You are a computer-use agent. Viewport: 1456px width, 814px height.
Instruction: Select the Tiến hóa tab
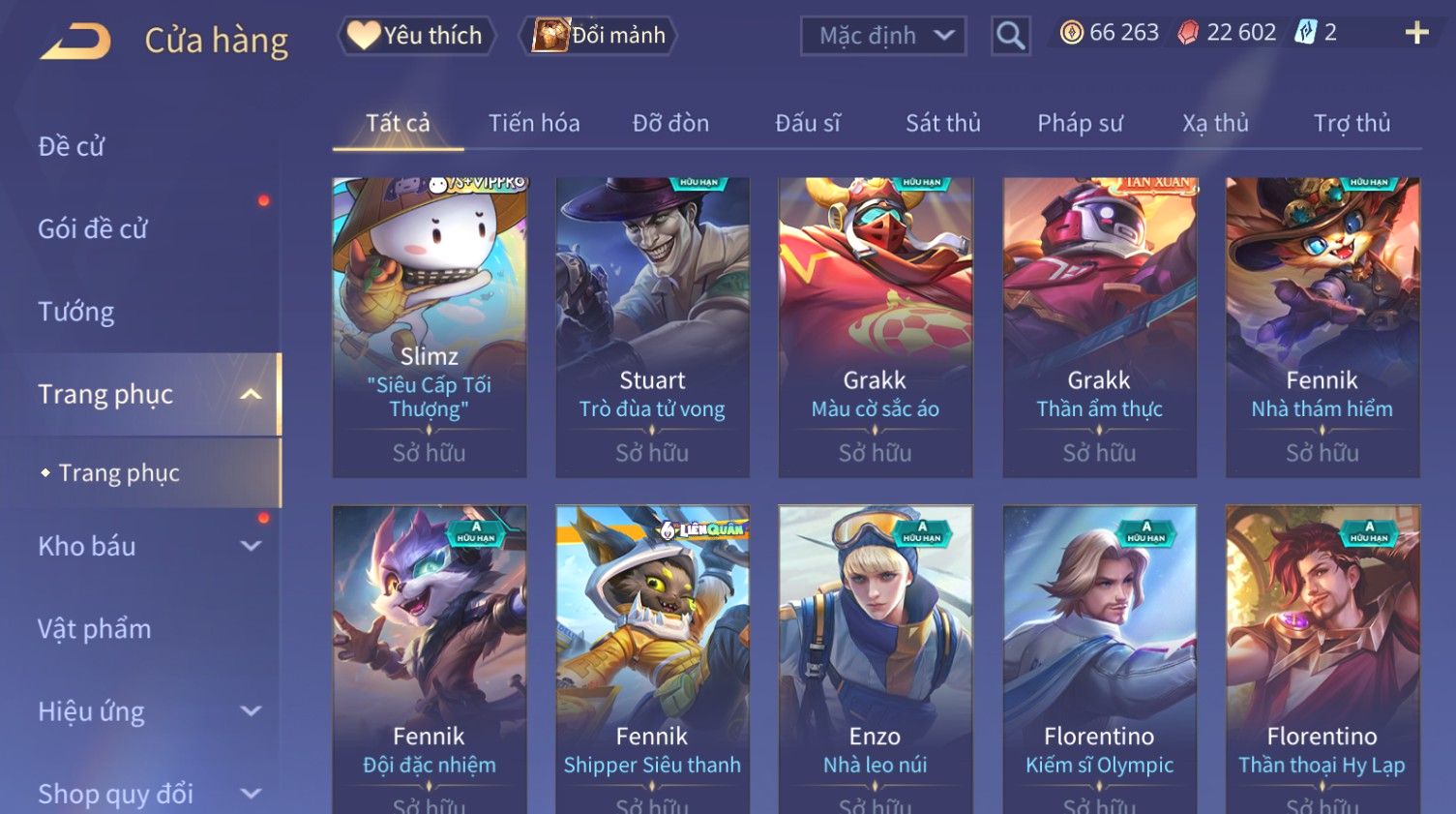(x=534, y=123)
